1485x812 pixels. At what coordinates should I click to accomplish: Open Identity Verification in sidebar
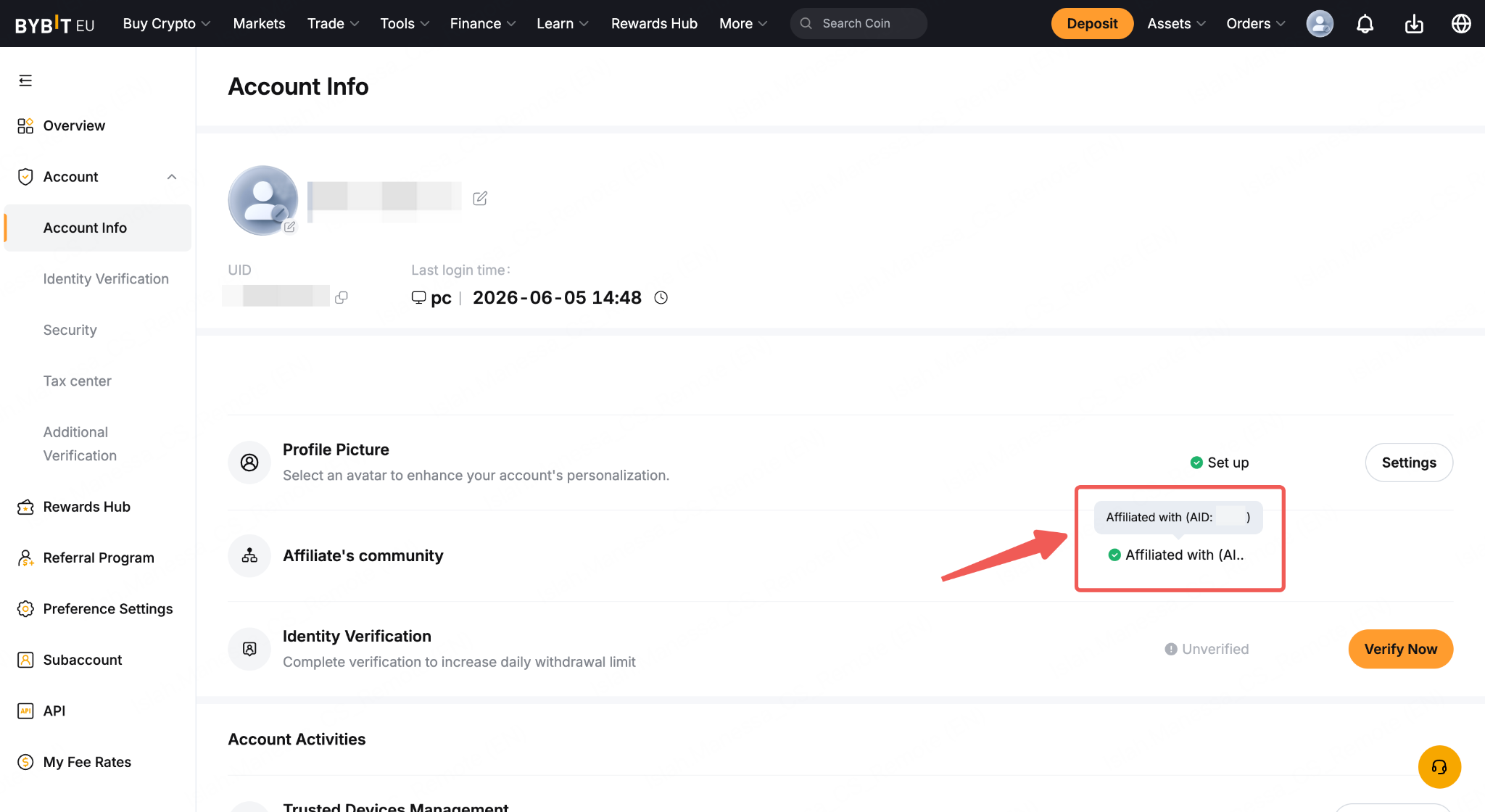pyautogui.click(x=106, y=279)
